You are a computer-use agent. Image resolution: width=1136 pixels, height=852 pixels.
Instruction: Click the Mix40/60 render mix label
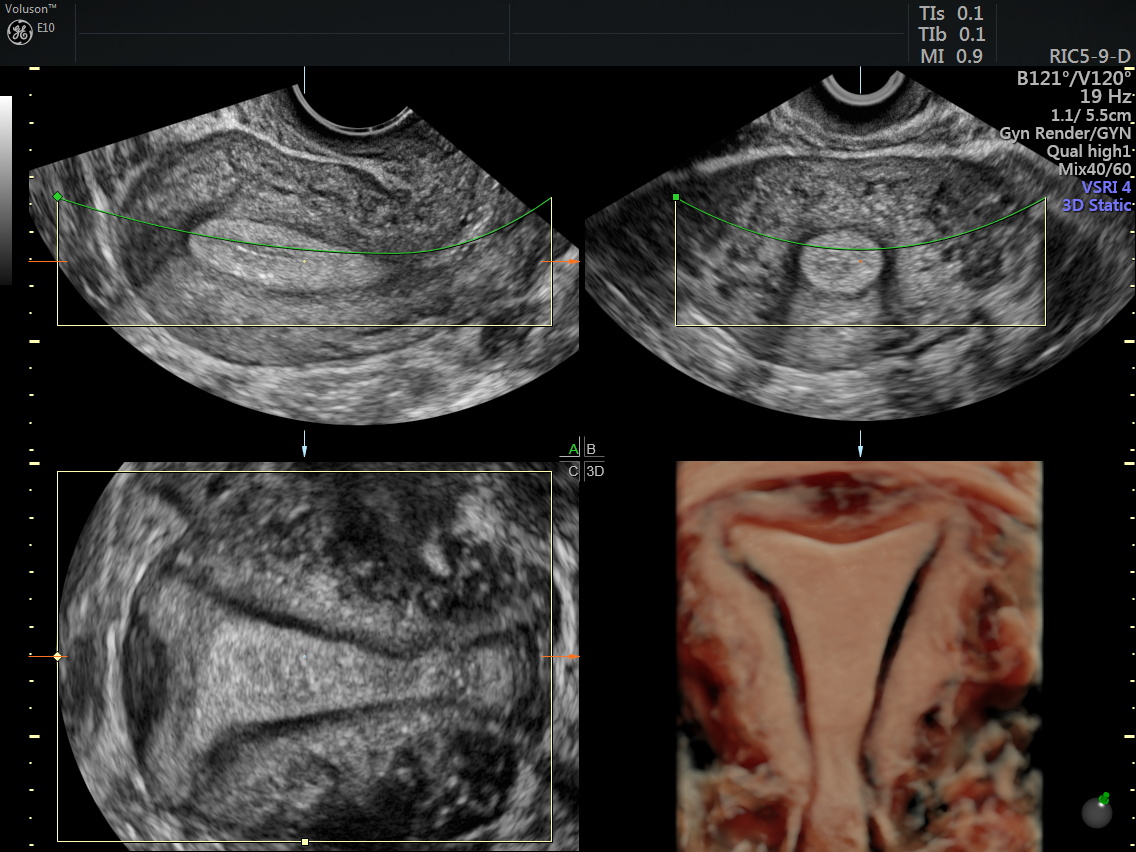[1094, 169]
